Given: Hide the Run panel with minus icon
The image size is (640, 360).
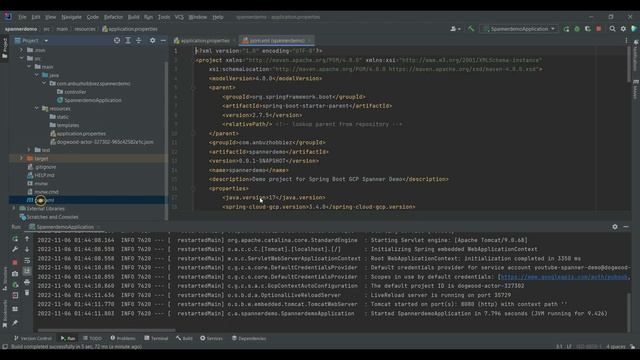Looking at the screenshot, I should pyautogui.click(x=626, y=227).
